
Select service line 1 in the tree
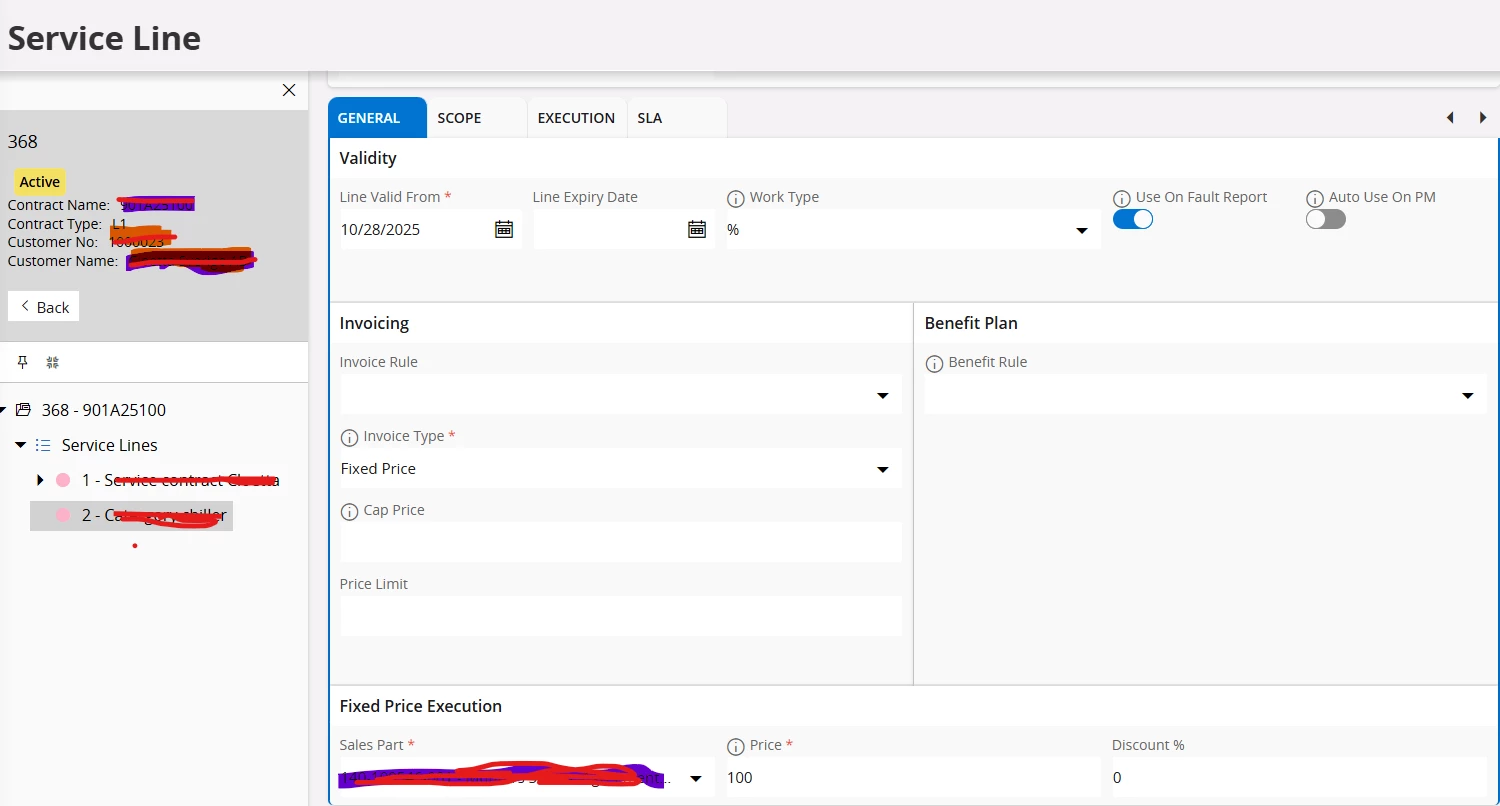pyautogui.click(x=180, y=480)
